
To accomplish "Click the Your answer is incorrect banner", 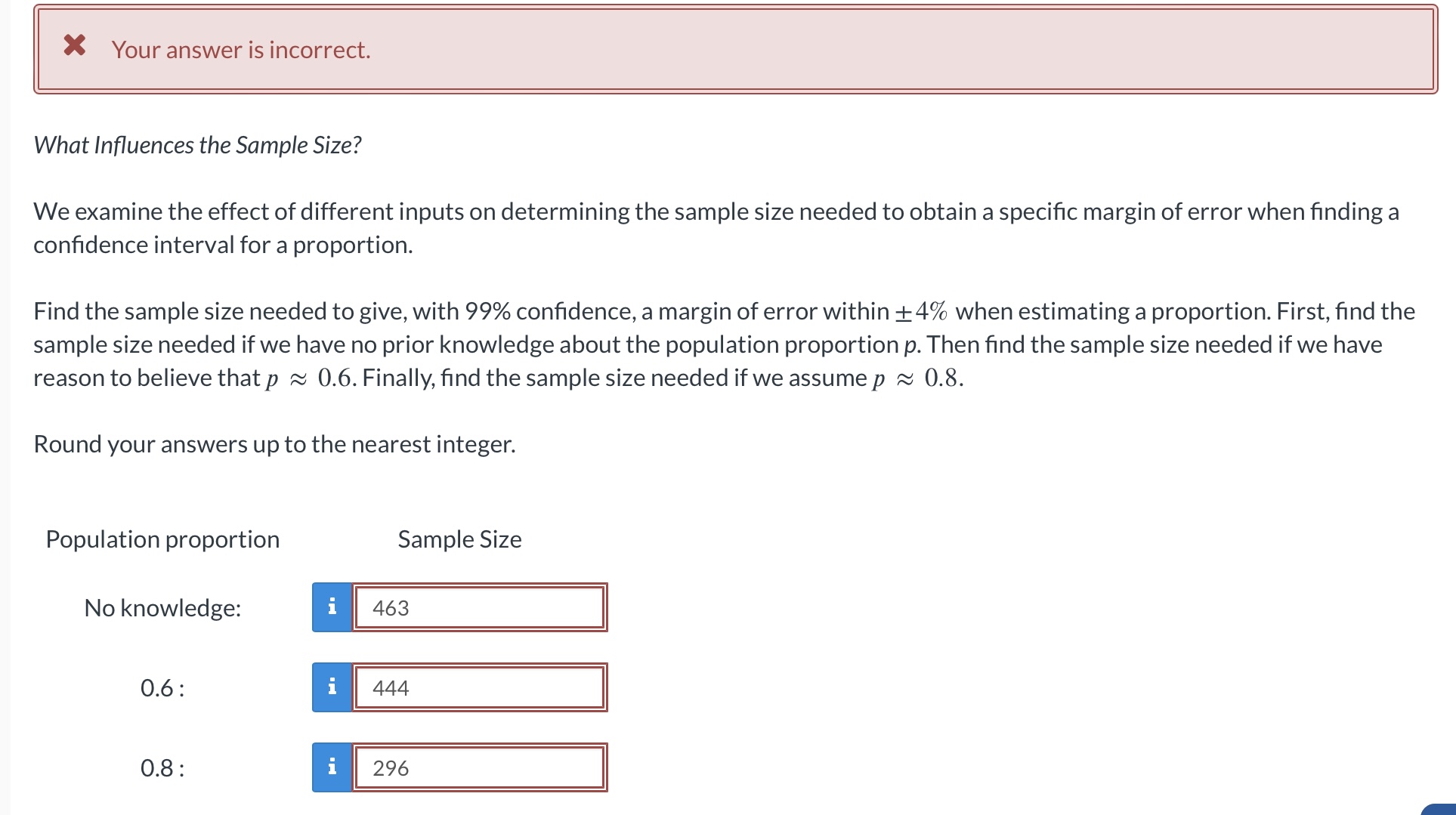I will tap(240, 49).
